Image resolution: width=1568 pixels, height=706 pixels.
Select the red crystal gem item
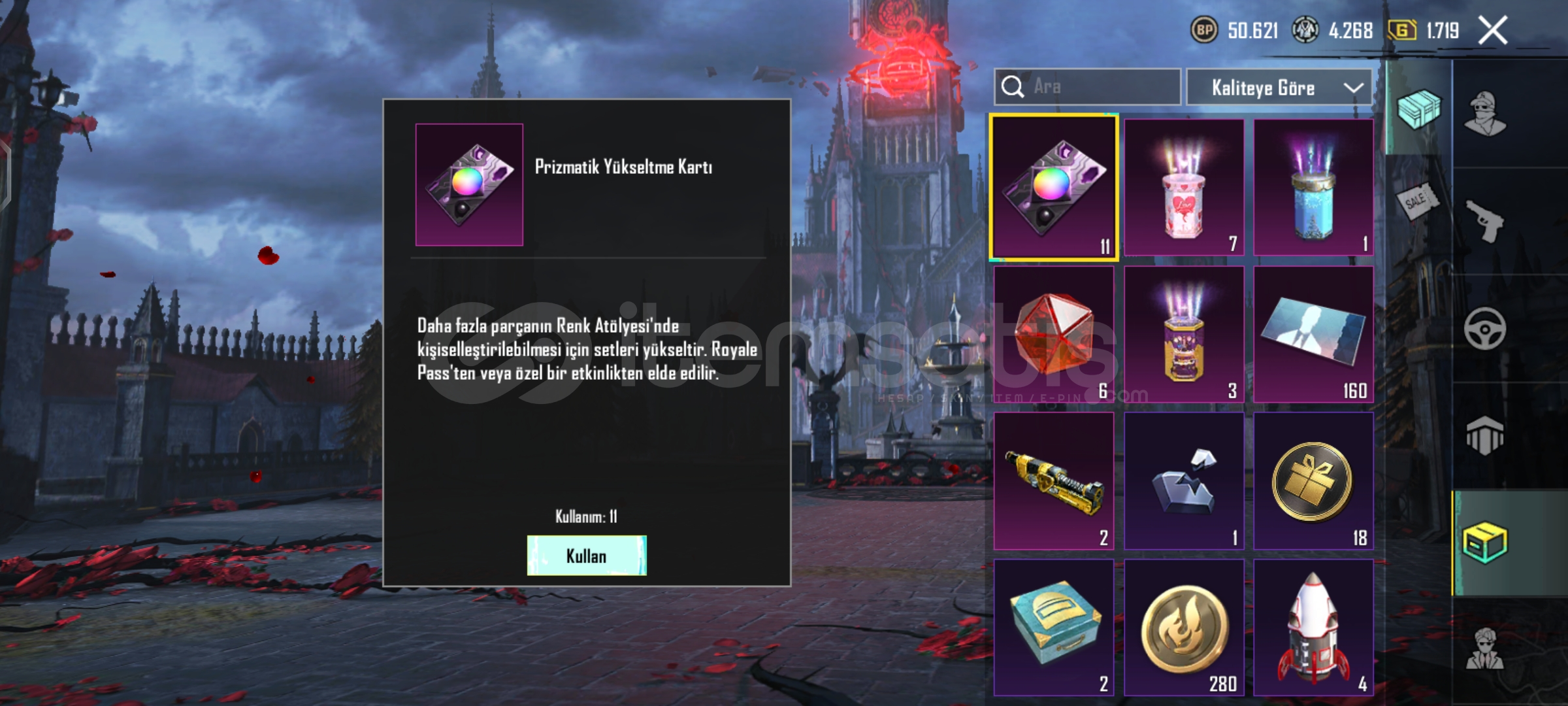coord(1053,334)
